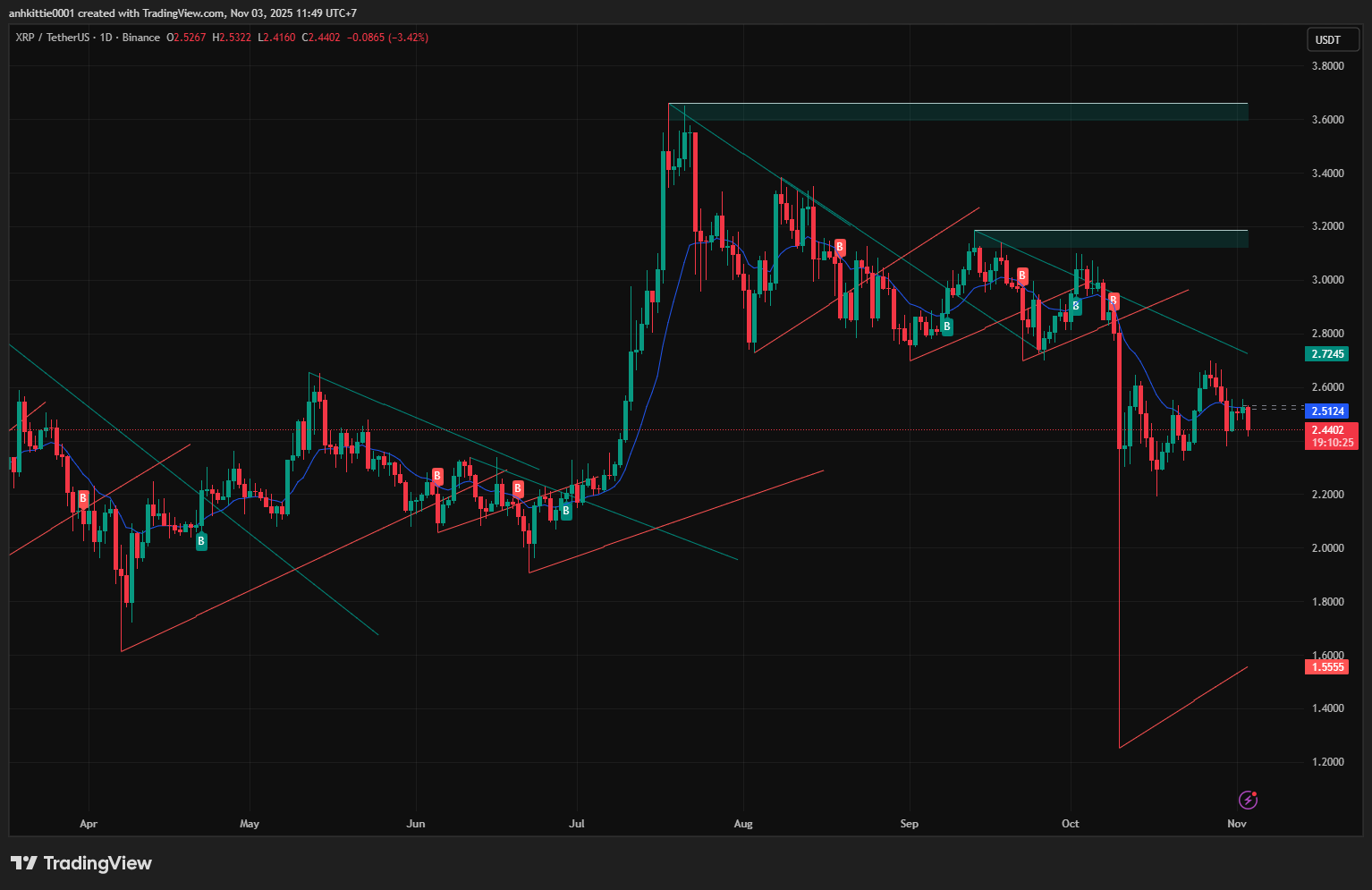Viewport: 1372px width, 890px height.
Task: Select the red B marker in mid-August
Action: [840, 247]
